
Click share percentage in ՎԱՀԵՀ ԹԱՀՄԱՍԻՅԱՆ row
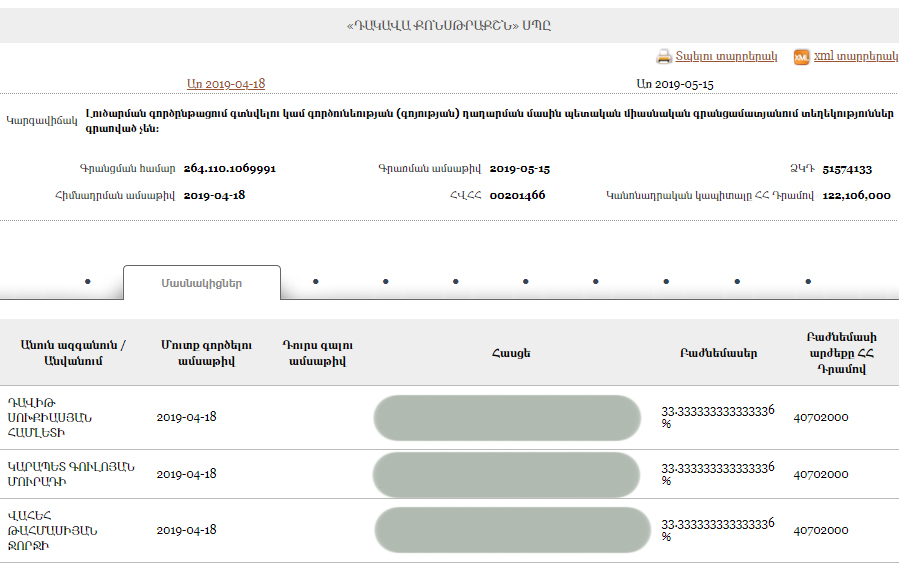pyautogui.click(x=718, y=529)
